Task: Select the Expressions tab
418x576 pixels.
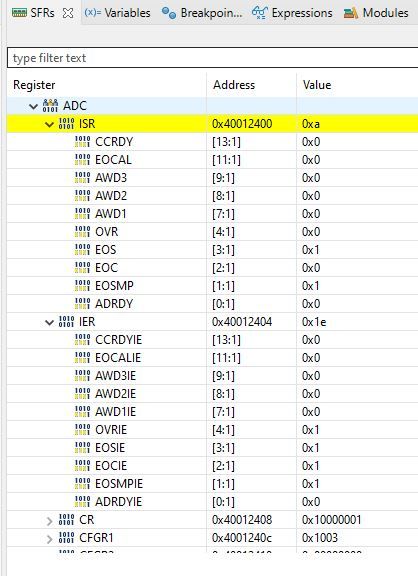Action: (292, 13)
